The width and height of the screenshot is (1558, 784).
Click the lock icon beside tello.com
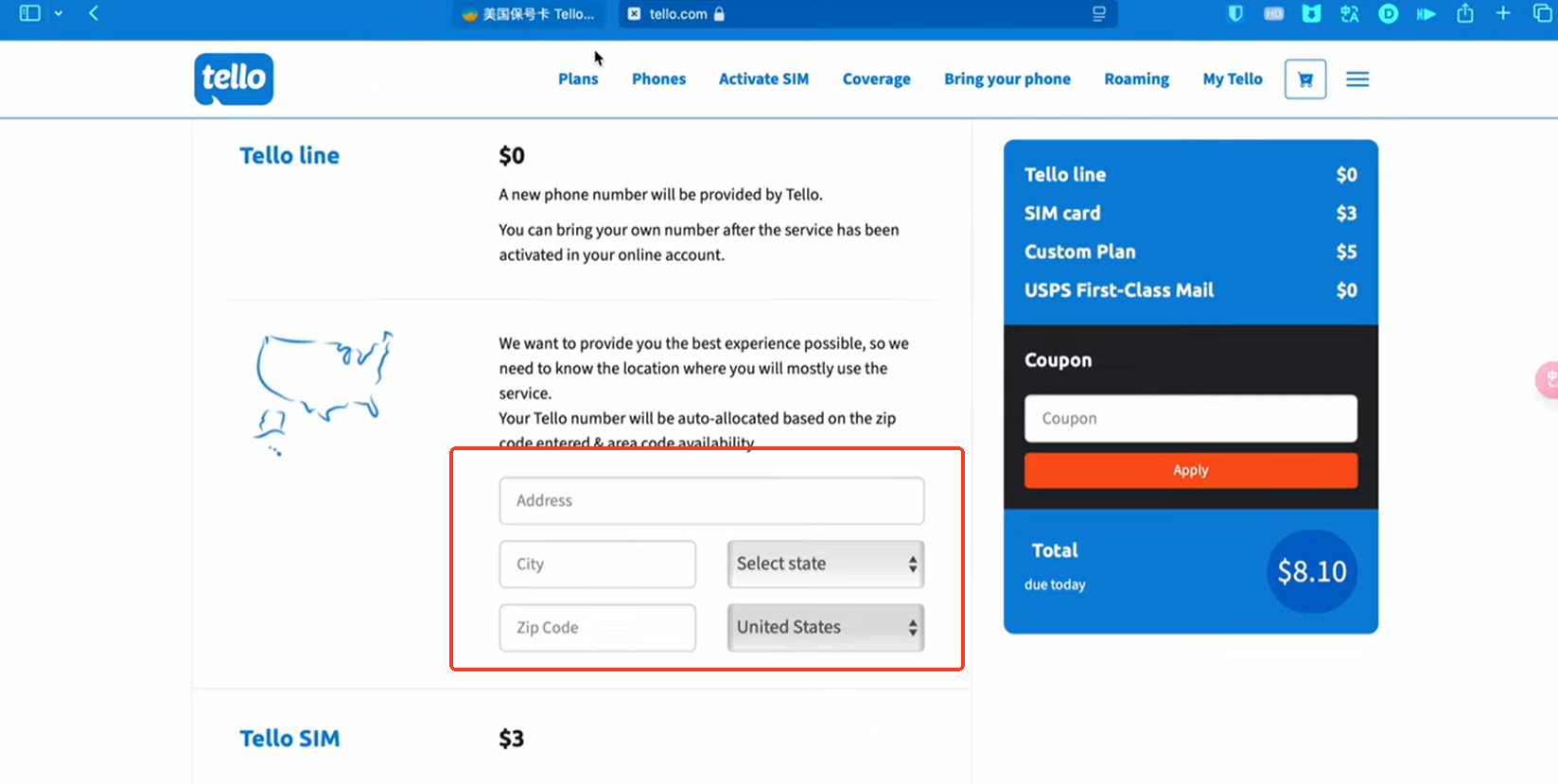(x=719, y=14)
